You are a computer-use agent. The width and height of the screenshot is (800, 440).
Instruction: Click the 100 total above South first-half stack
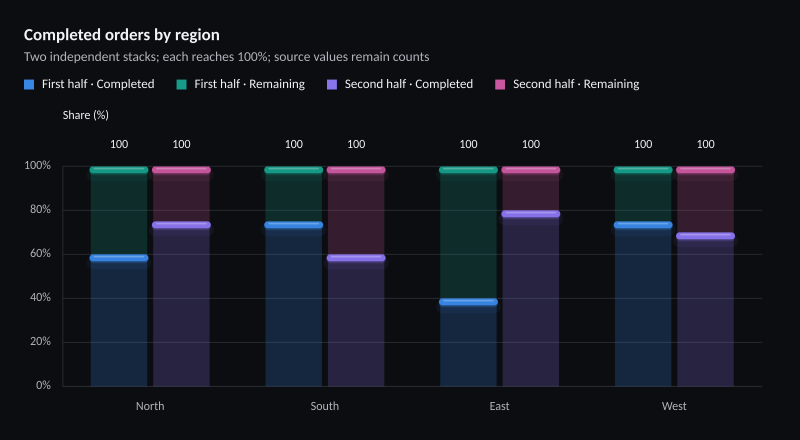(x=293, y=144)
